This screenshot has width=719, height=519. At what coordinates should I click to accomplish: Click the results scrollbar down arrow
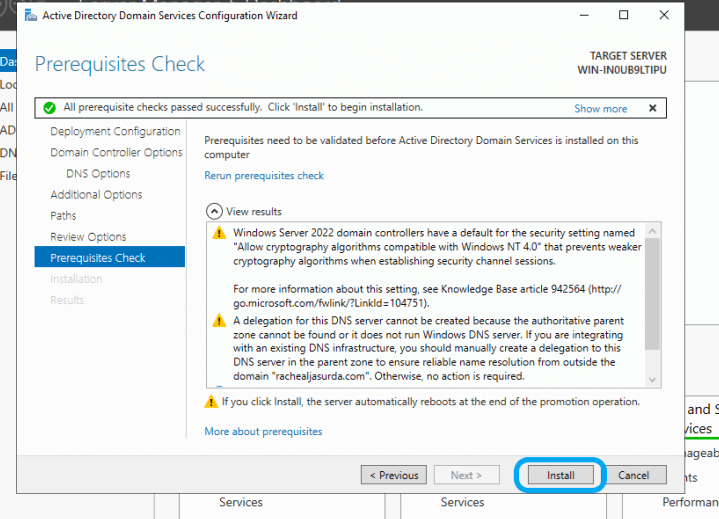652,380
